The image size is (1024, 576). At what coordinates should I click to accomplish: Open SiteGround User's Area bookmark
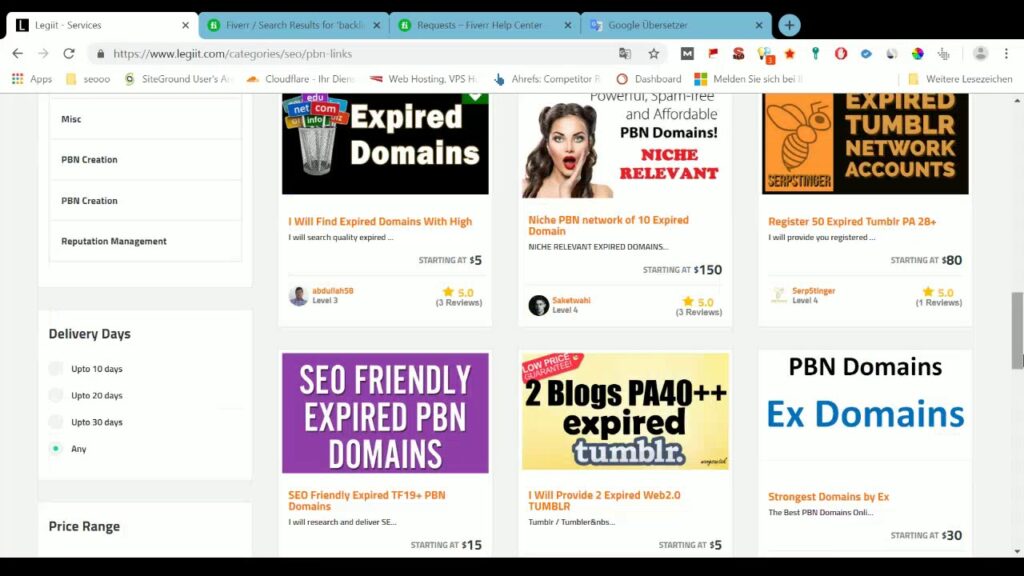178,79
